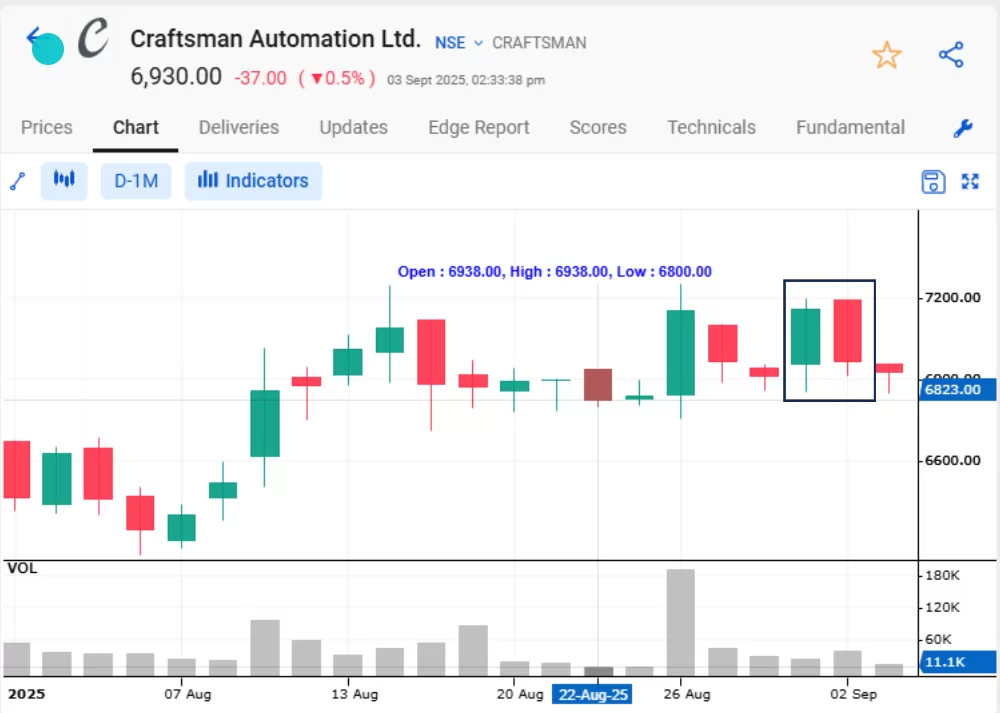Click the 6,930.00 current price
Viewport: 1000px width, 713px height.
[x=176, y=77]
